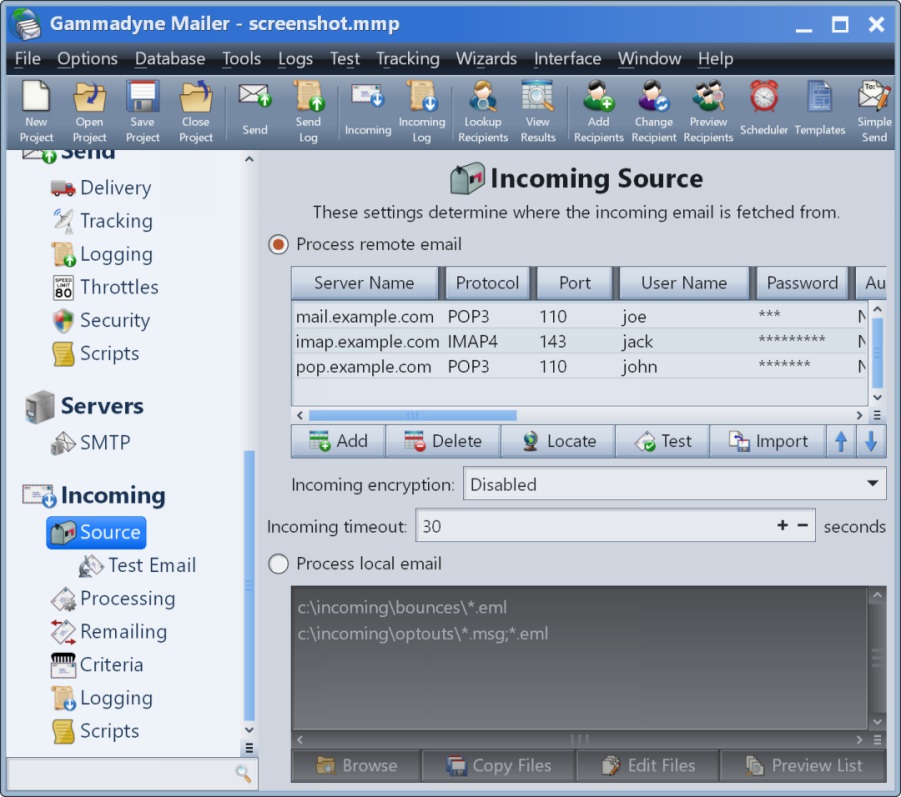Screen dimensions: 901x797
Task: Click the Send envelope toolbar icon
Action: coord(255,109)
